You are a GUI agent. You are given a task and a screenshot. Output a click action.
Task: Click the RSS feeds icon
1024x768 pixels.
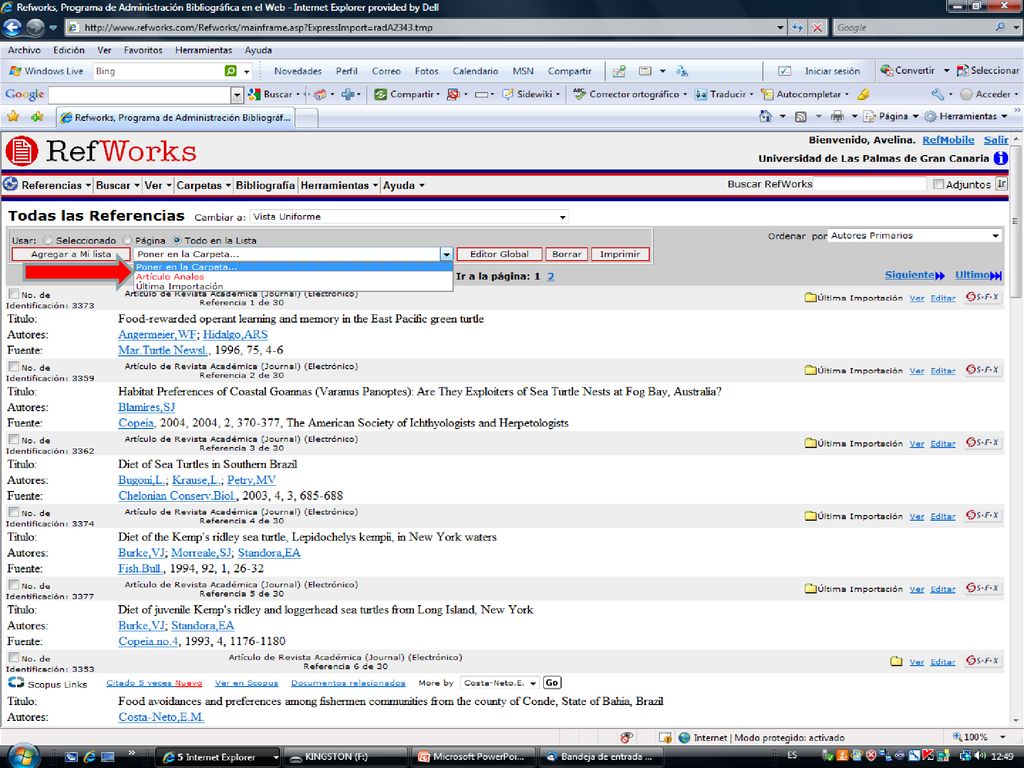[x=801, y=116]
